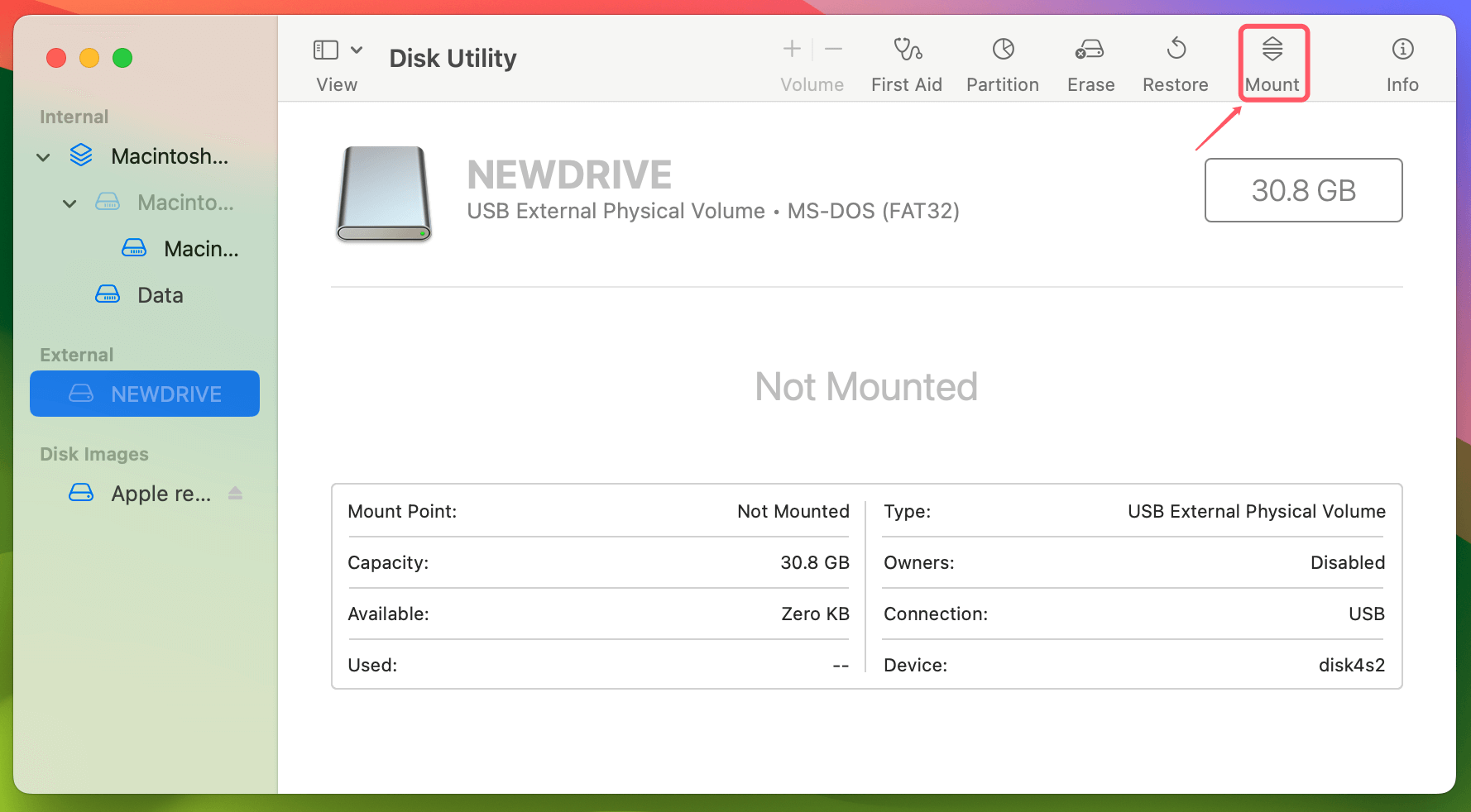1471x812 pixels.
Task: Collapse the Macintosh HD container entry
Action: pos(69,203)
